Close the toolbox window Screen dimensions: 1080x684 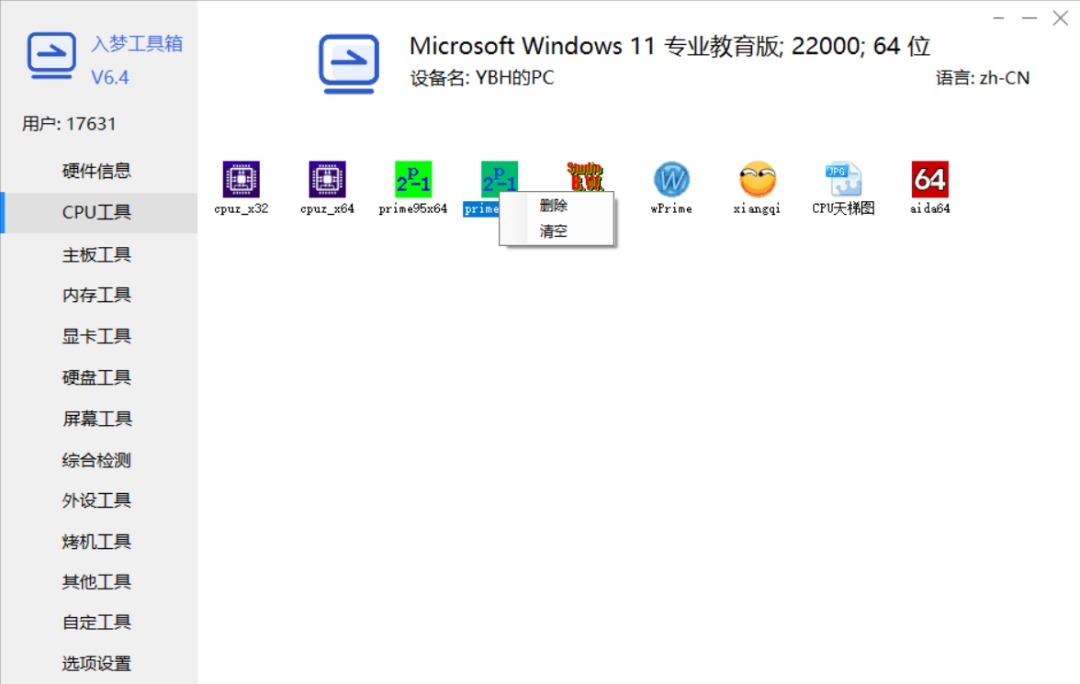(1061, 18)
